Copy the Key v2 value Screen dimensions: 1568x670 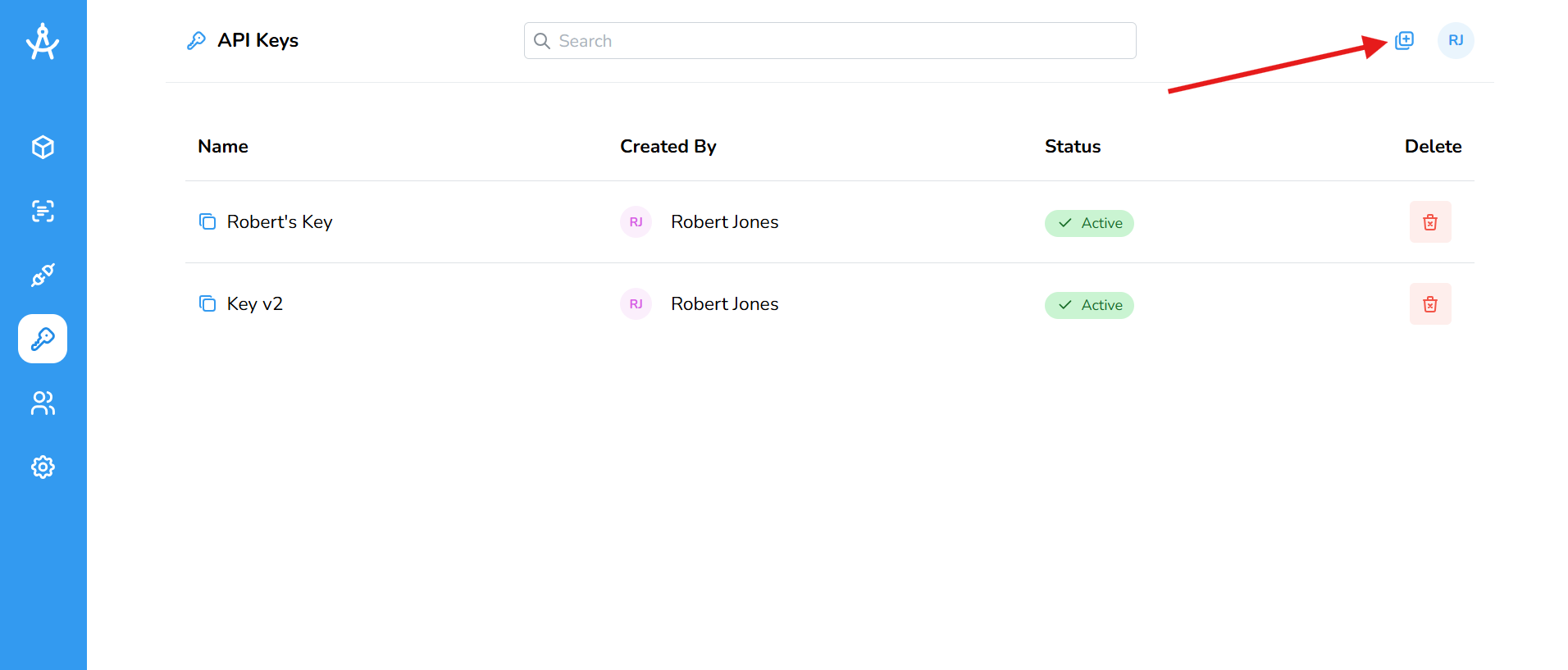[x=207, y=303]
